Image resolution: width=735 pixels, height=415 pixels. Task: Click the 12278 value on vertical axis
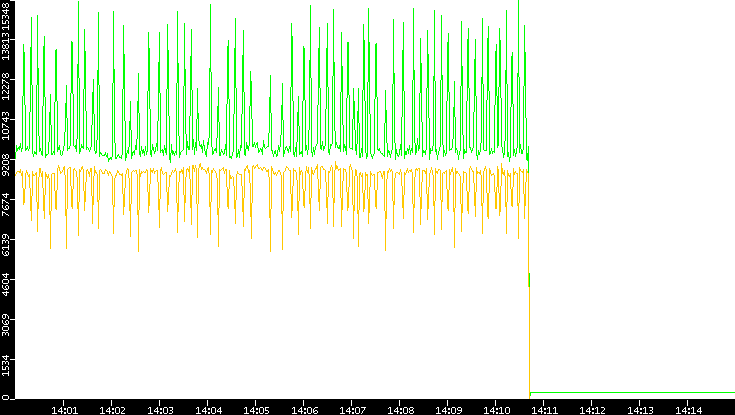click(x=6, y=88)
